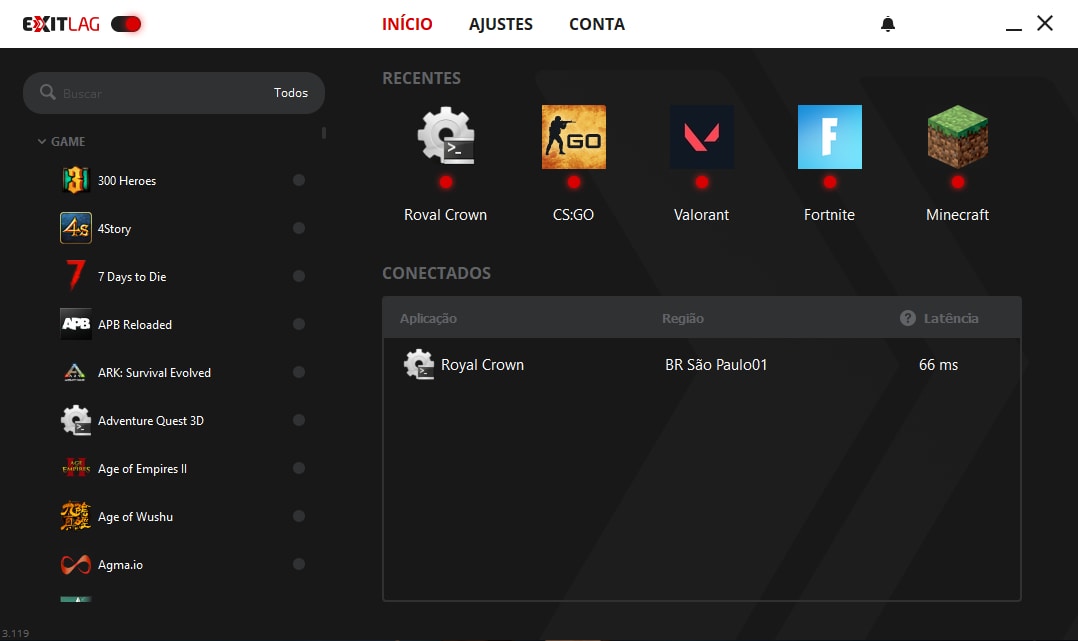Click the latency help question mark icon
The width and height of the screenshot is (1078, 641).
click(x=908, y=318)
